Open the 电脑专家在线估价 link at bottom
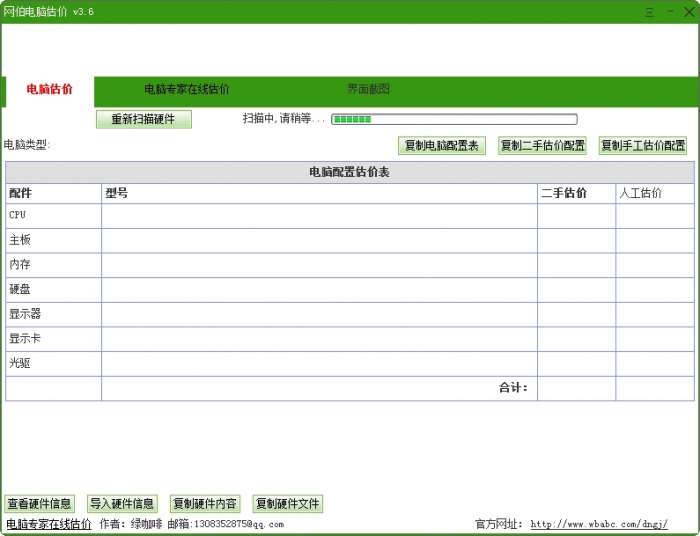 click(x=49, y=524)
